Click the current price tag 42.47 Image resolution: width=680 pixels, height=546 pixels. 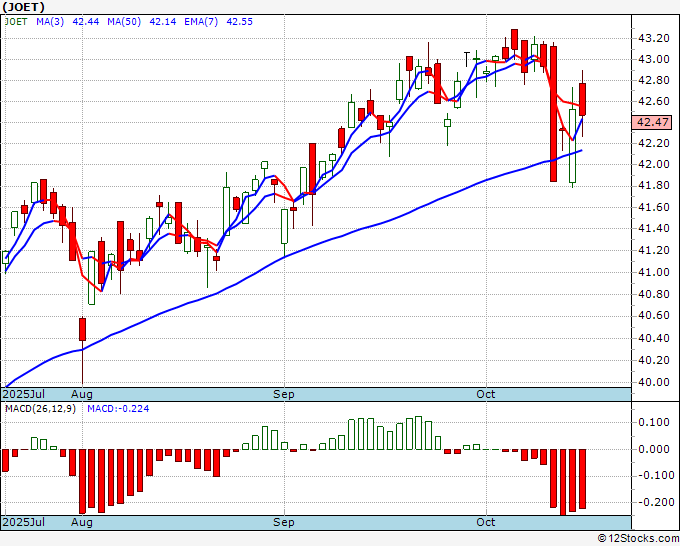coord(652,122)
